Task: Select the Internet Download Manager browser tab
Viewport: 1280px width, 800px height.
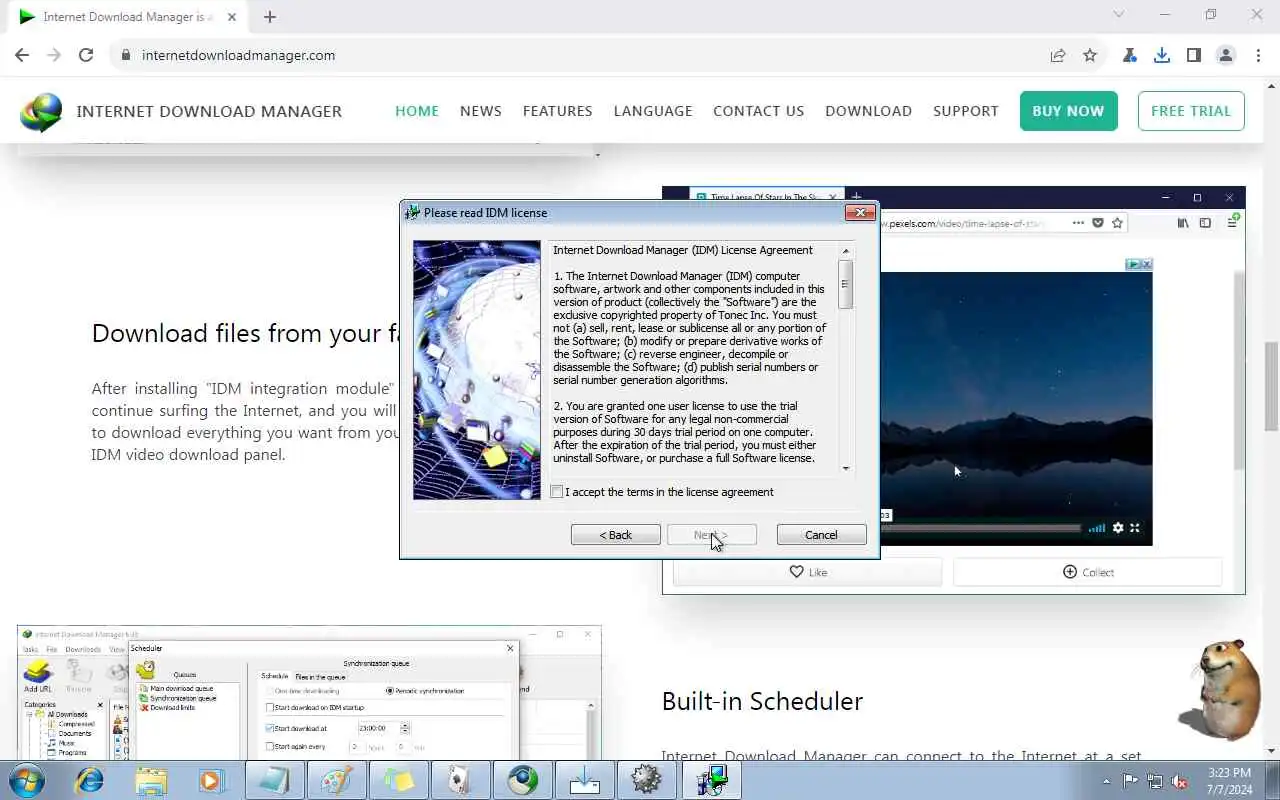Action: pyautogui.click(x=125, y=16)
